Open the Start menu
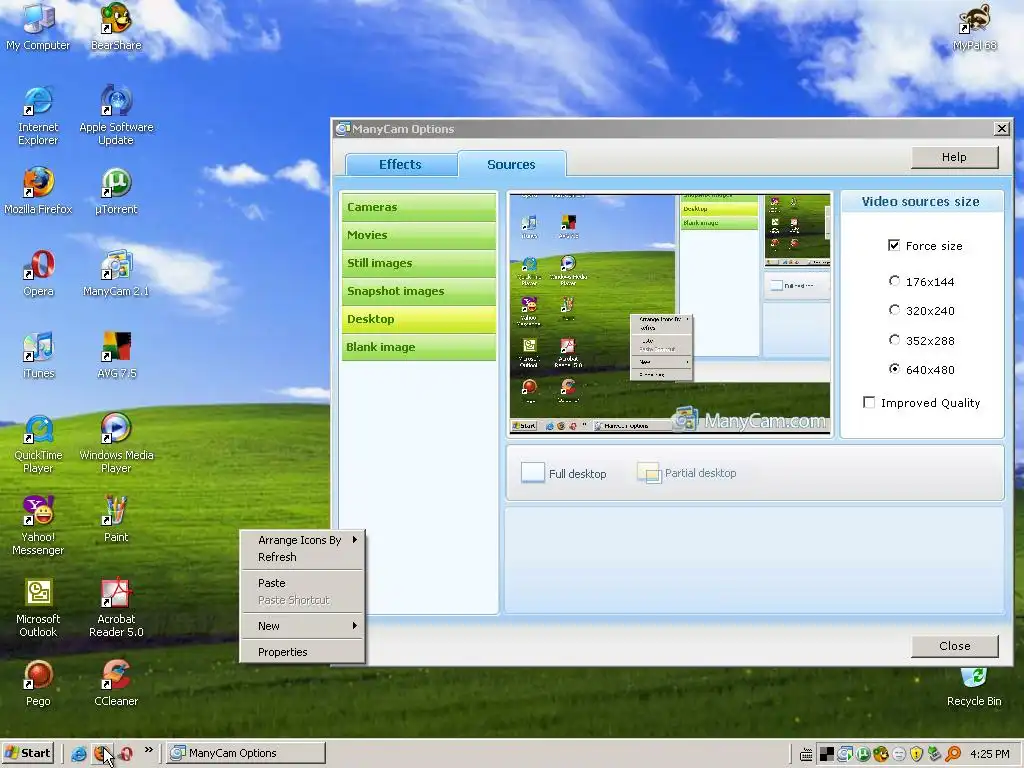The height and width of the screenshot is (768, 1024). point(27,753)
